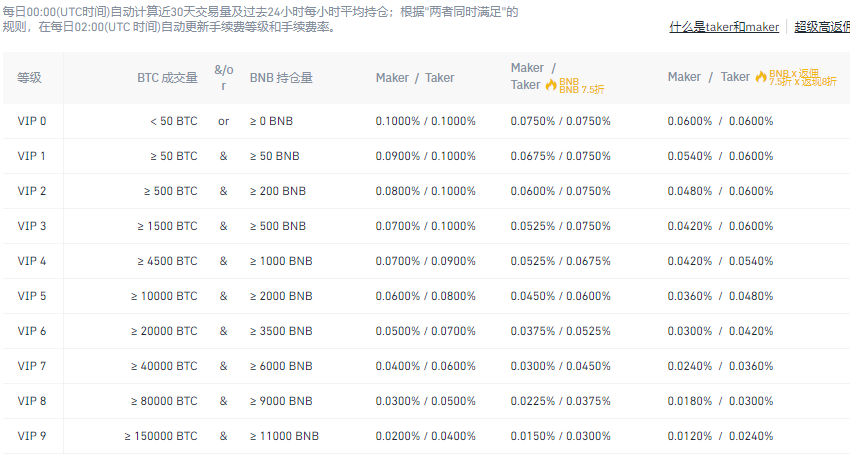Click the BTC 成交量 column header
850x456 pixels.
(x=167, y=77)
